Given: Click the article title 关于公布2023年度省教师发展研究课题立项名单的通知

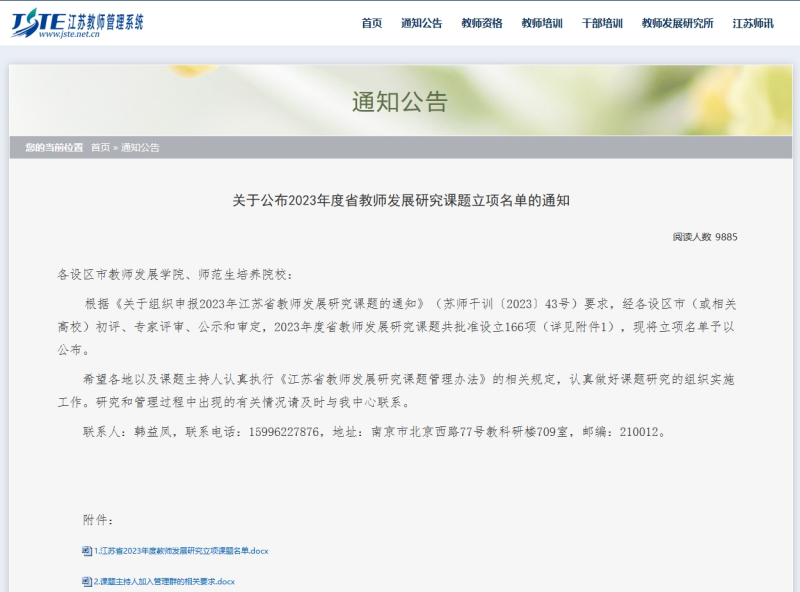Looking at the screenshot, I should [x=401, y=201].
